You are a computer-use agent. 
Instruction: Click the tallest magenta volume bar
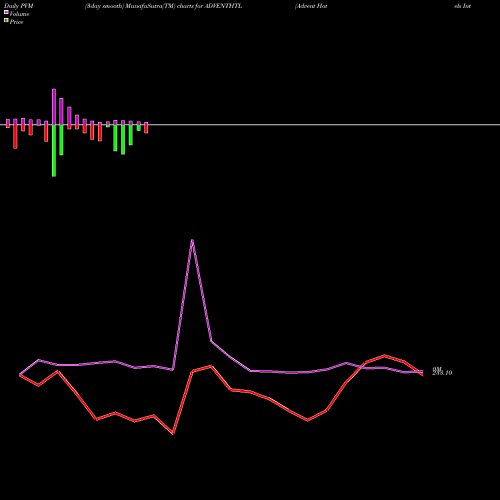54,107
